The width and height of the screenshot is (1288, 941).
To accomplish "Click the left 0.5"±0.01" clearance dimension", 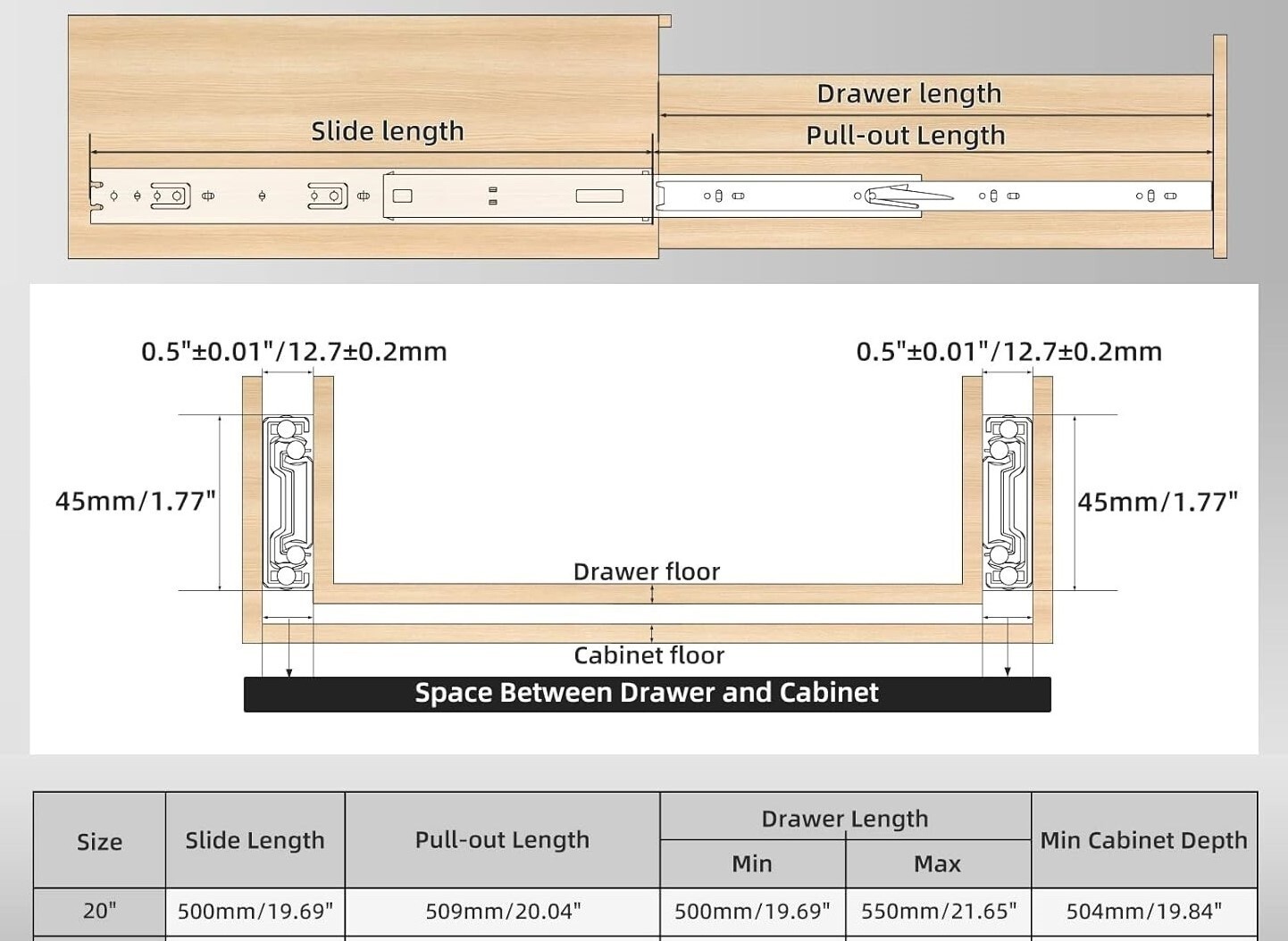I will click(x=294, y=352).
